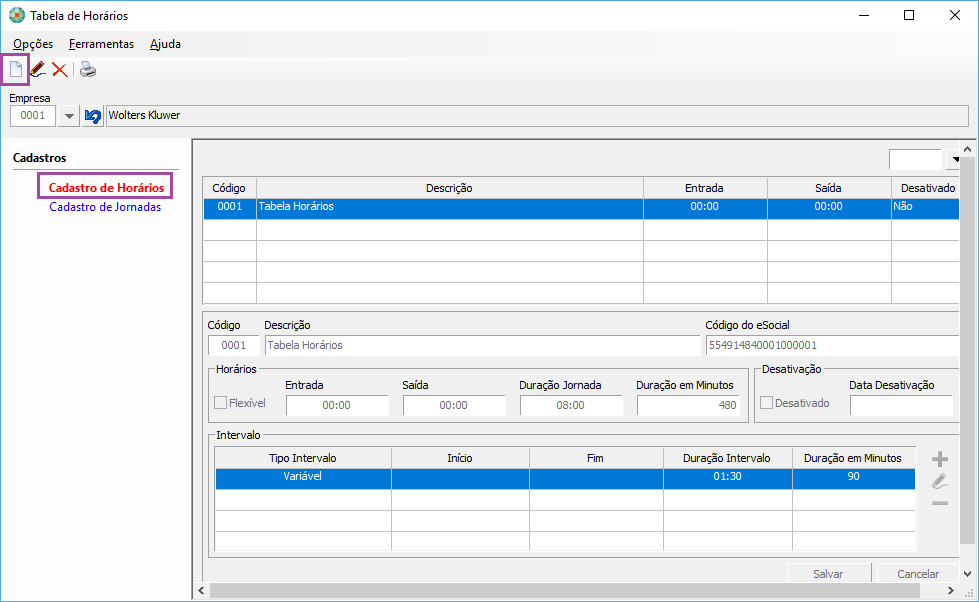
Task: Click the Não cell in Desativado column
Action: (x=925, y=207)
